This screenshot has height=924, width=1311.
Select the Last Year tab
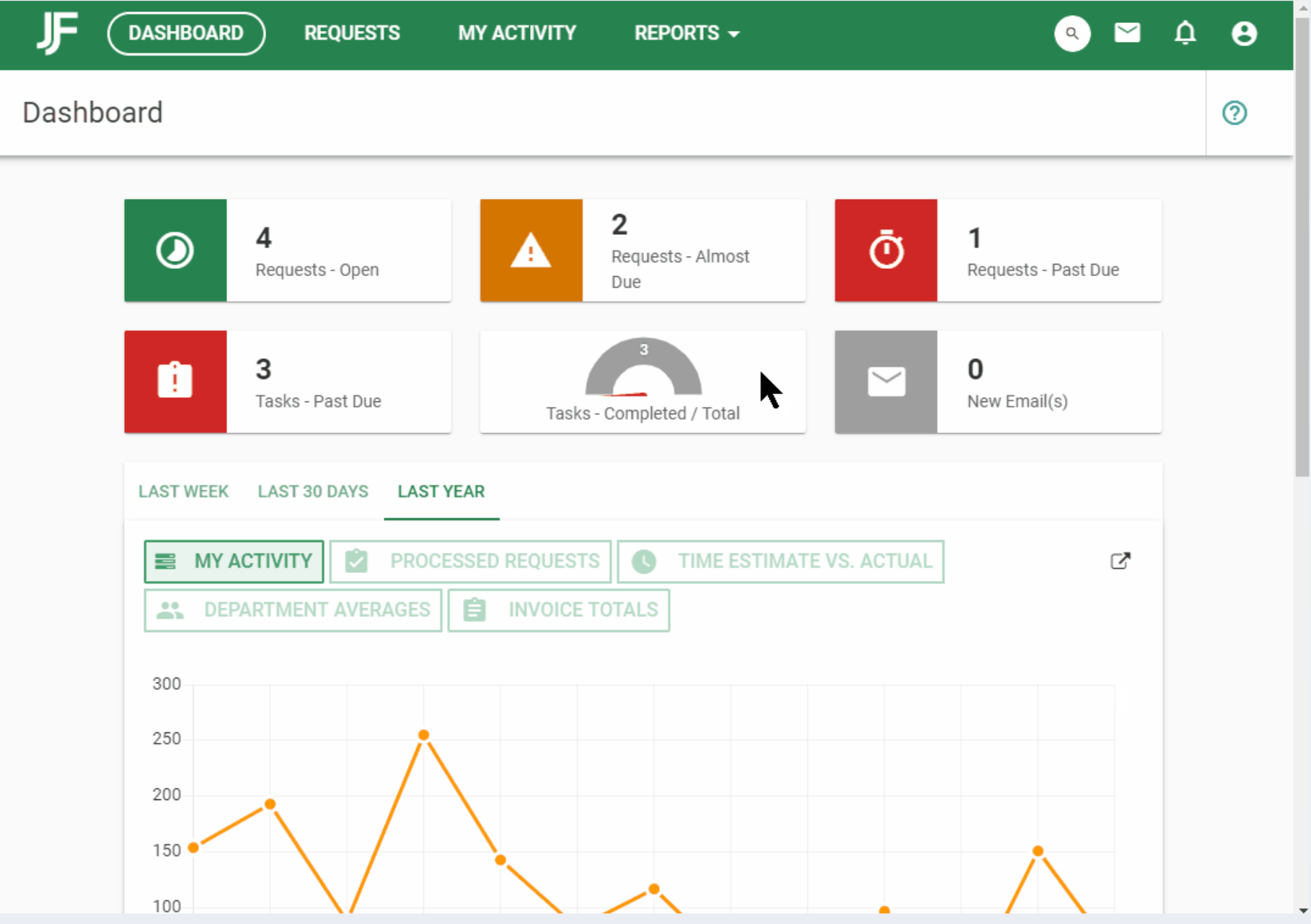(441, 492)
